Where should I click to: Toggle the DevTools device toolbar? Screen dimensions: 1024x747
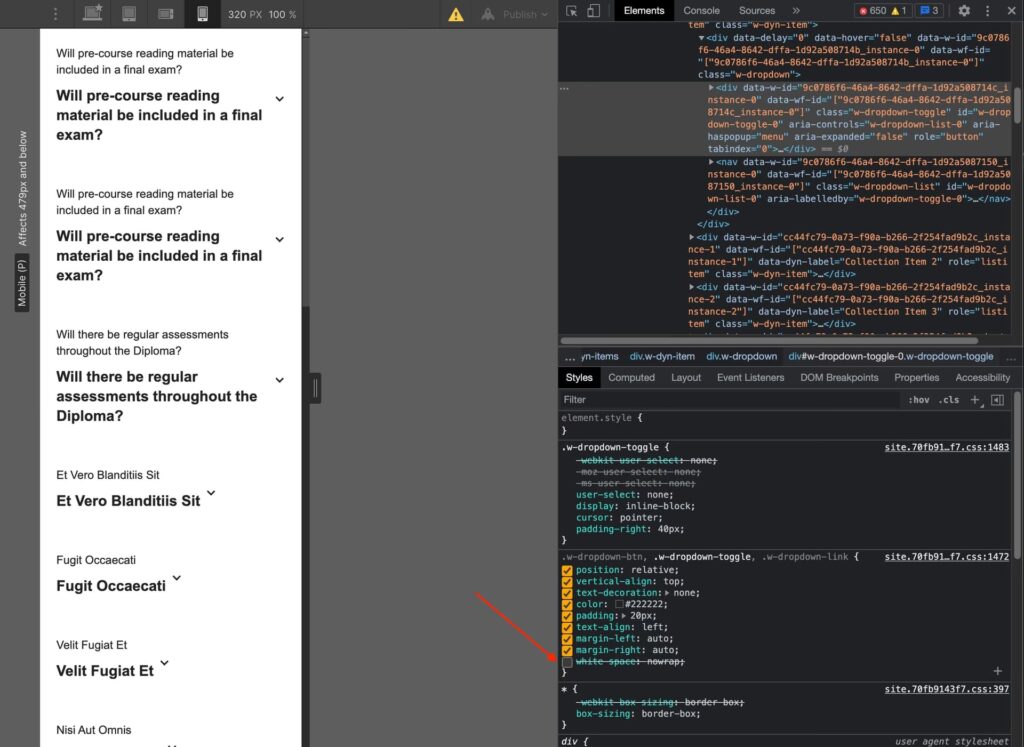(593, 11)
